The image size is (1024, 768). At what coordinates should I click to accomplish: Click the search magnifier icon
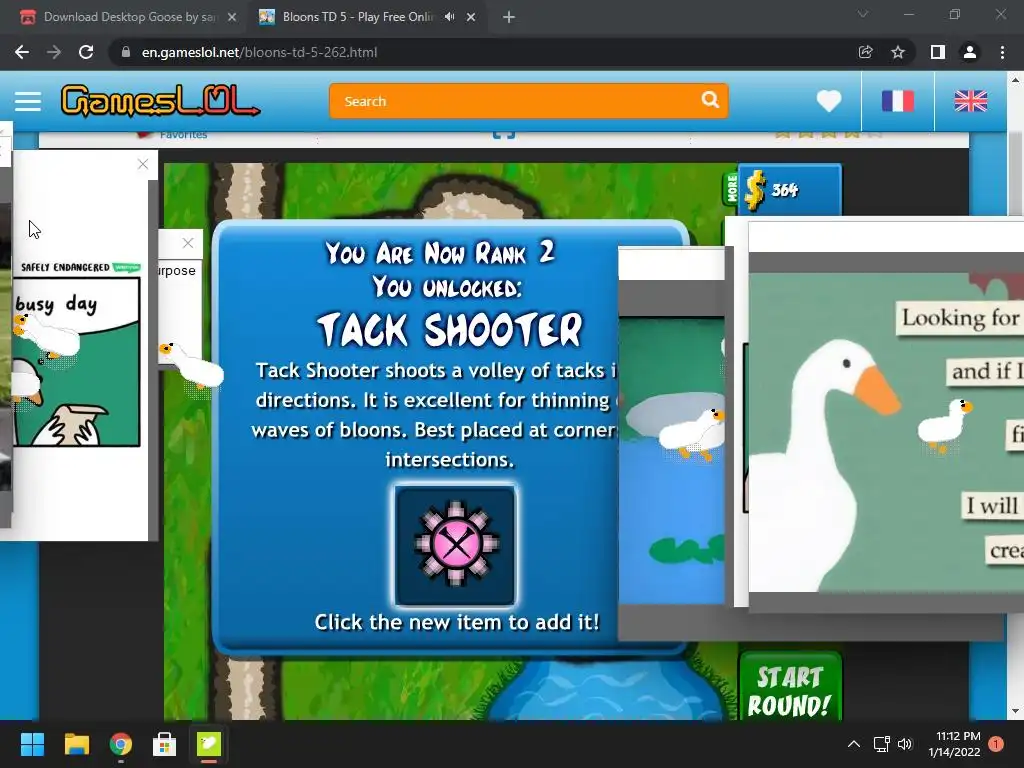(711, 100)
